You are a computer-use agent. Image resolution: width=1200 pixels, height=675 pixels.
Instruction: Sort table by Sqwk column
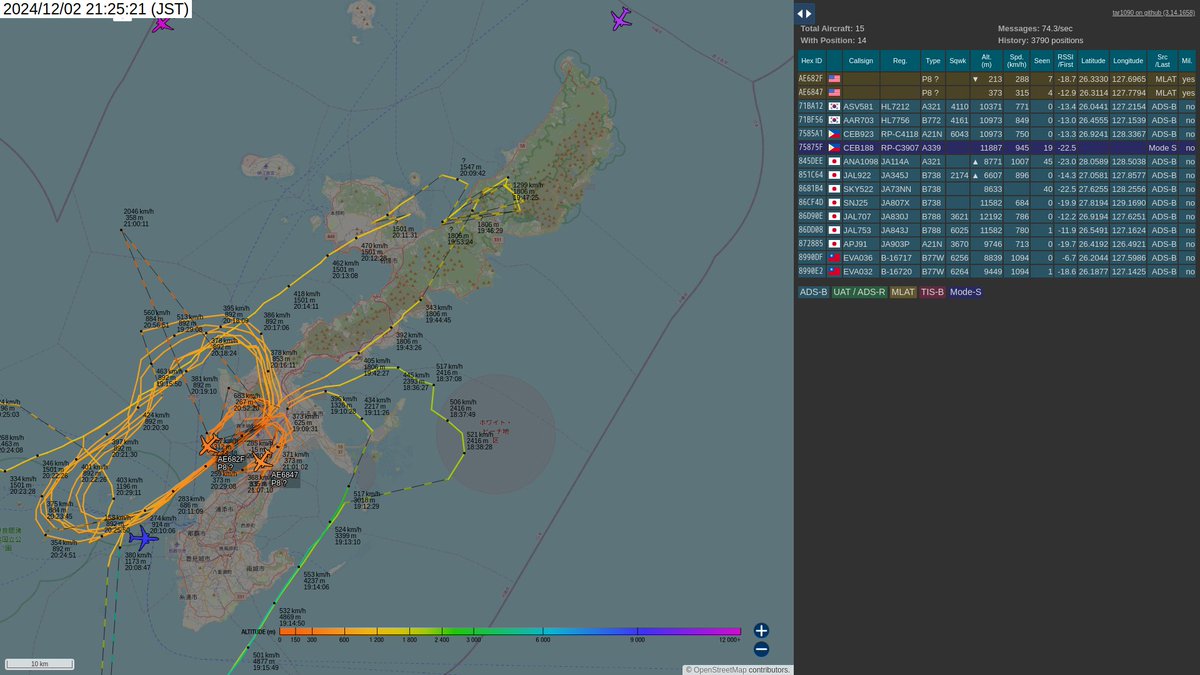click(x=958, y=60)
